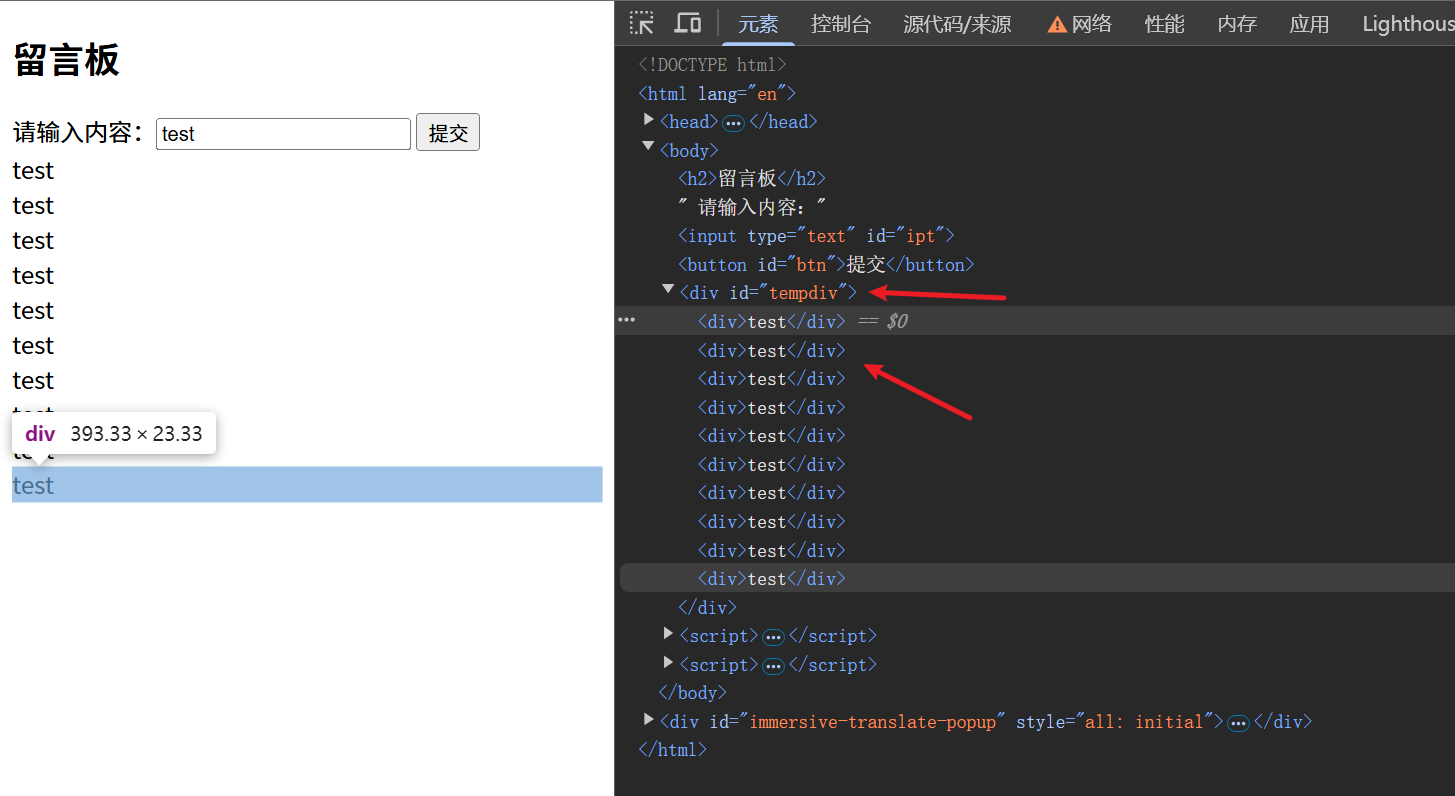Image resolution: width=1455 pixels, height=796 pixels.
Task: Open the 源代码/来源 tab
Action: pos(957,24)
